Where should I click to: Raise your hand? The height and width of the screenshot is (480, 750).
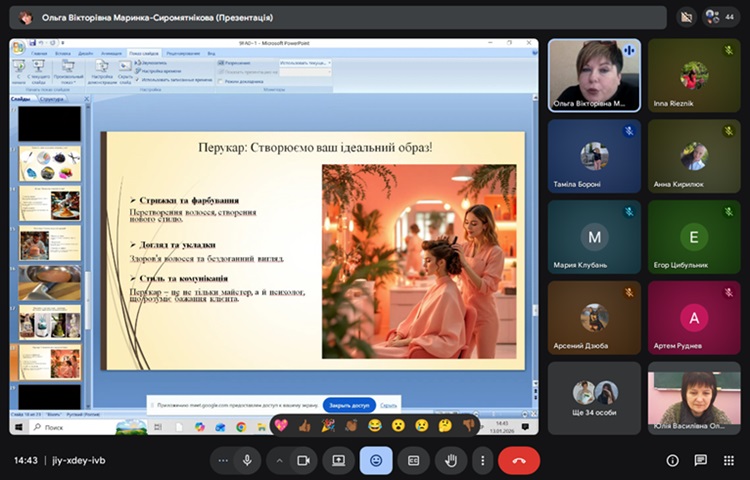click(x=449, y=460)
